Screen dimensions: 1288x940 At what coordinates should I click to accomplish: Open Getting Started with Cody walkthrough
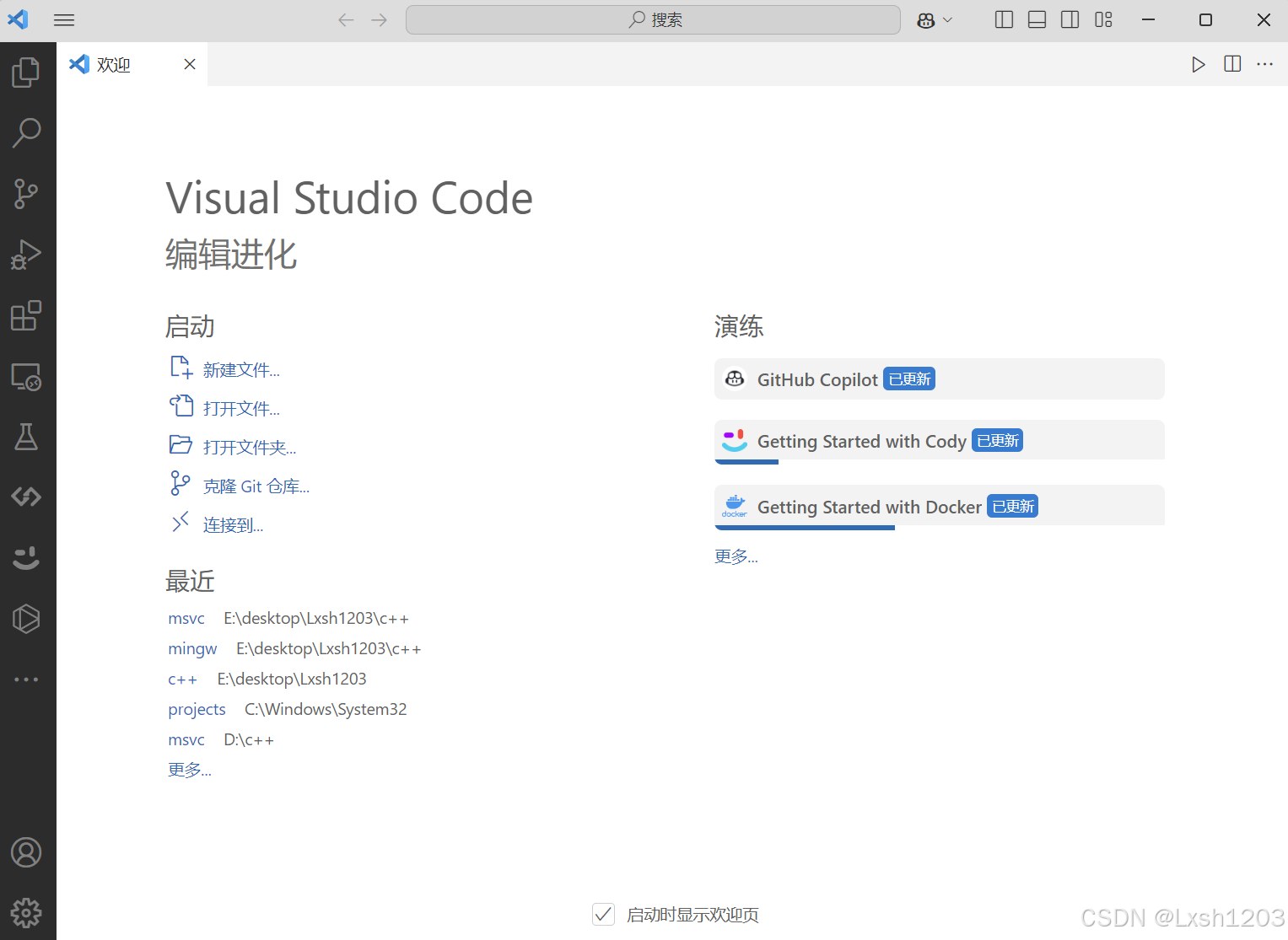tap(939, 441)
